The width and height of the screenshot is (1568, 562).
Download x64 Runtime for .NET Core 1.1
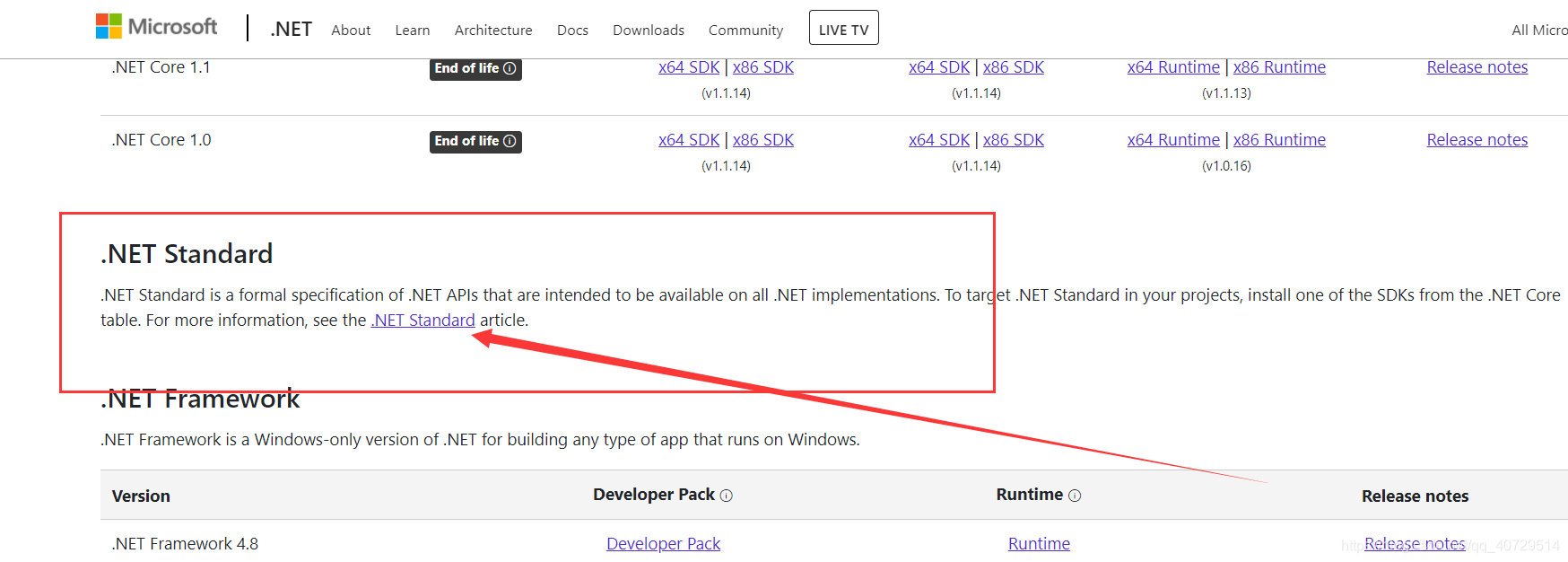pyautogui.click(x=1173, y=67)
